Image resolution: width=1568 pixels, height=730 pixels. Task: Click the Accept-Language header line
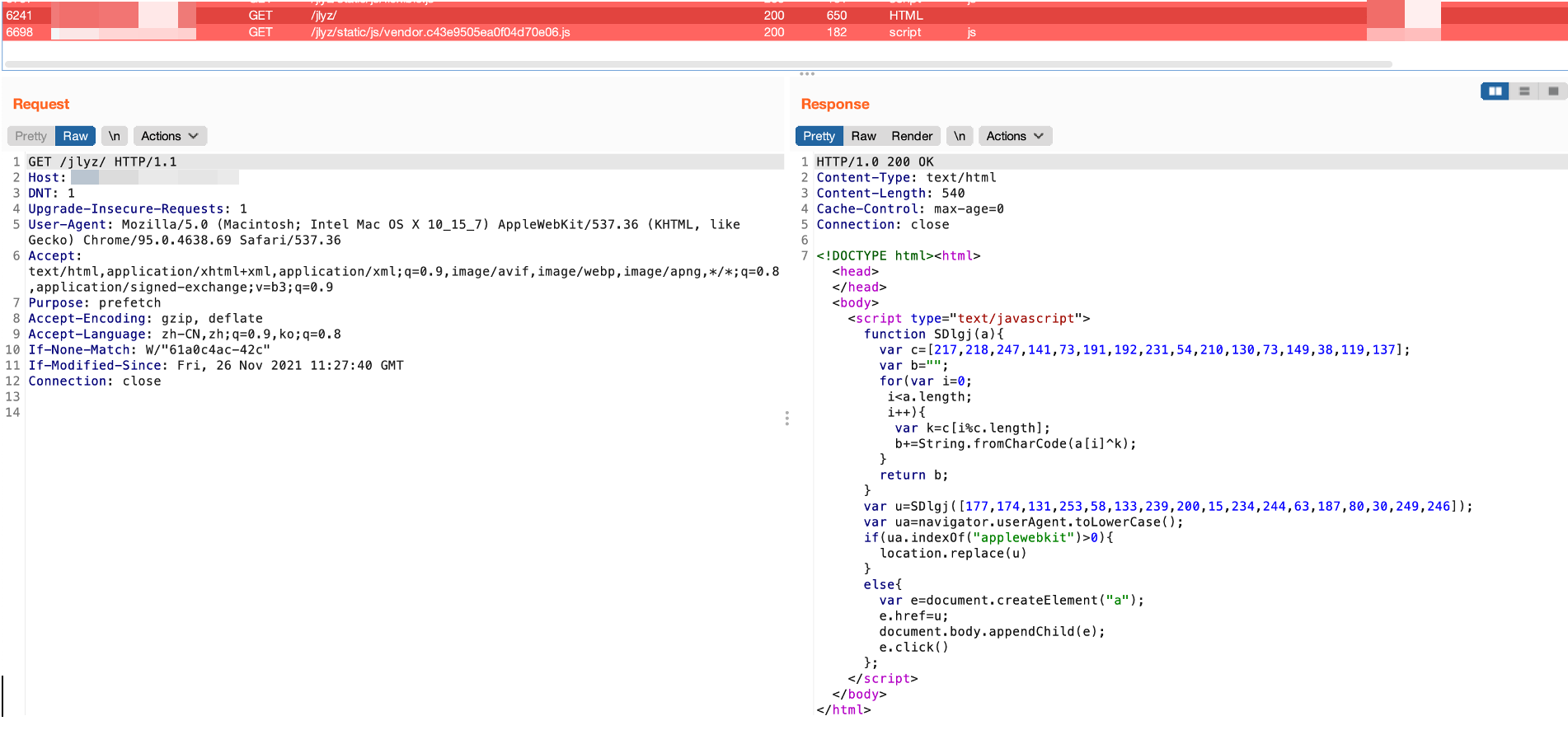tap(185, 334)
